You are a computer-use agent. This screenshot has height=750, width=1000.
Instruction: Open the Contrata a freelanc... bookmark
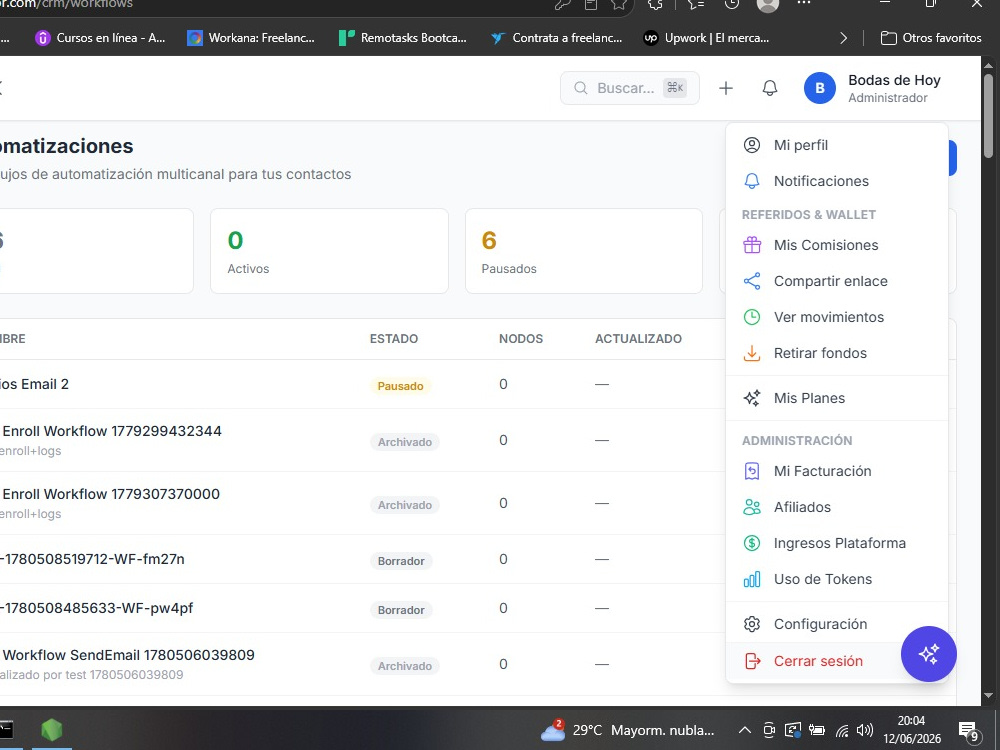556,38
